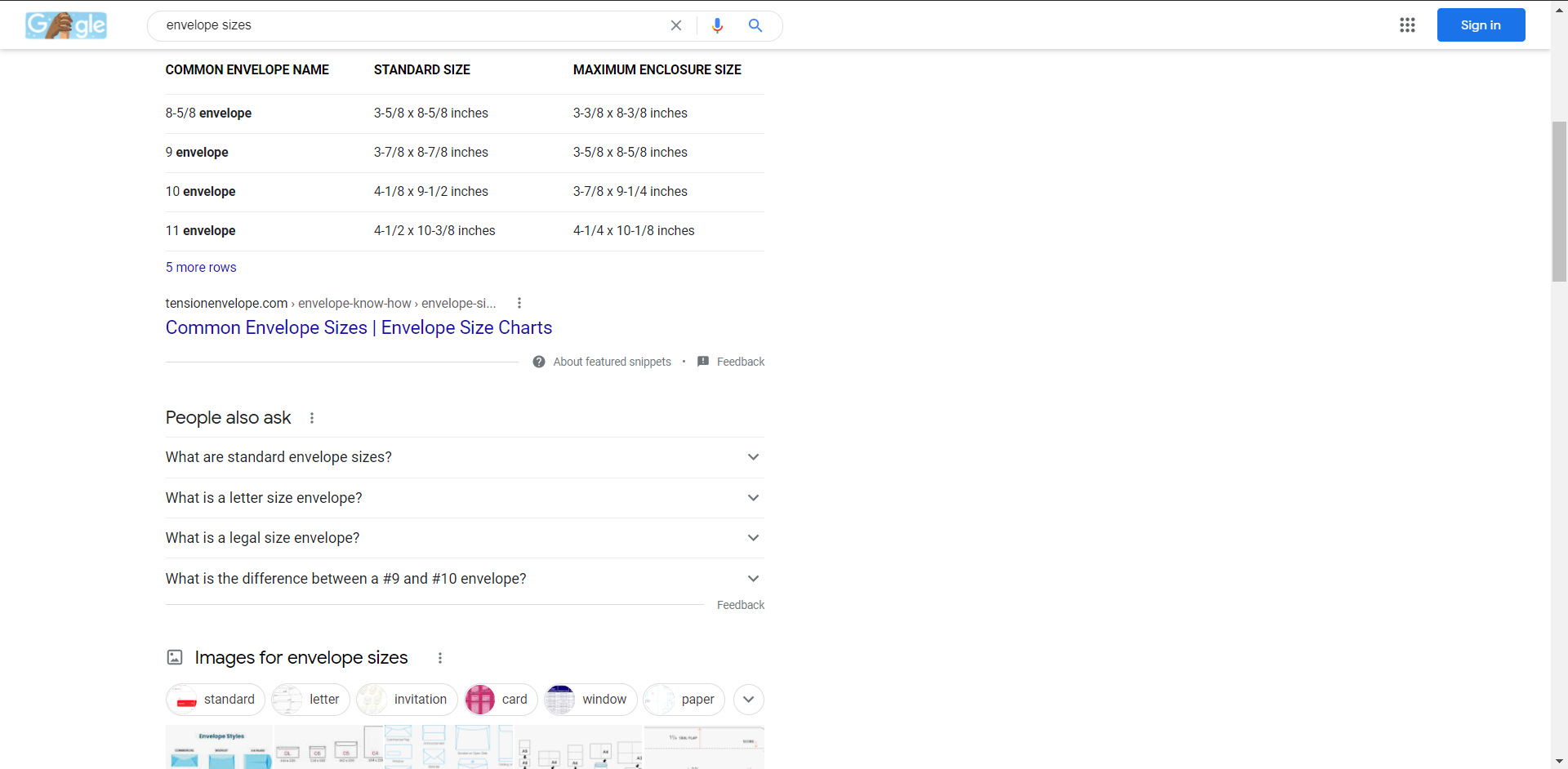Viewport: 1568px width, 769px height.
Task: Click the microphone voice search icon
Action: (x=718, y=25)
